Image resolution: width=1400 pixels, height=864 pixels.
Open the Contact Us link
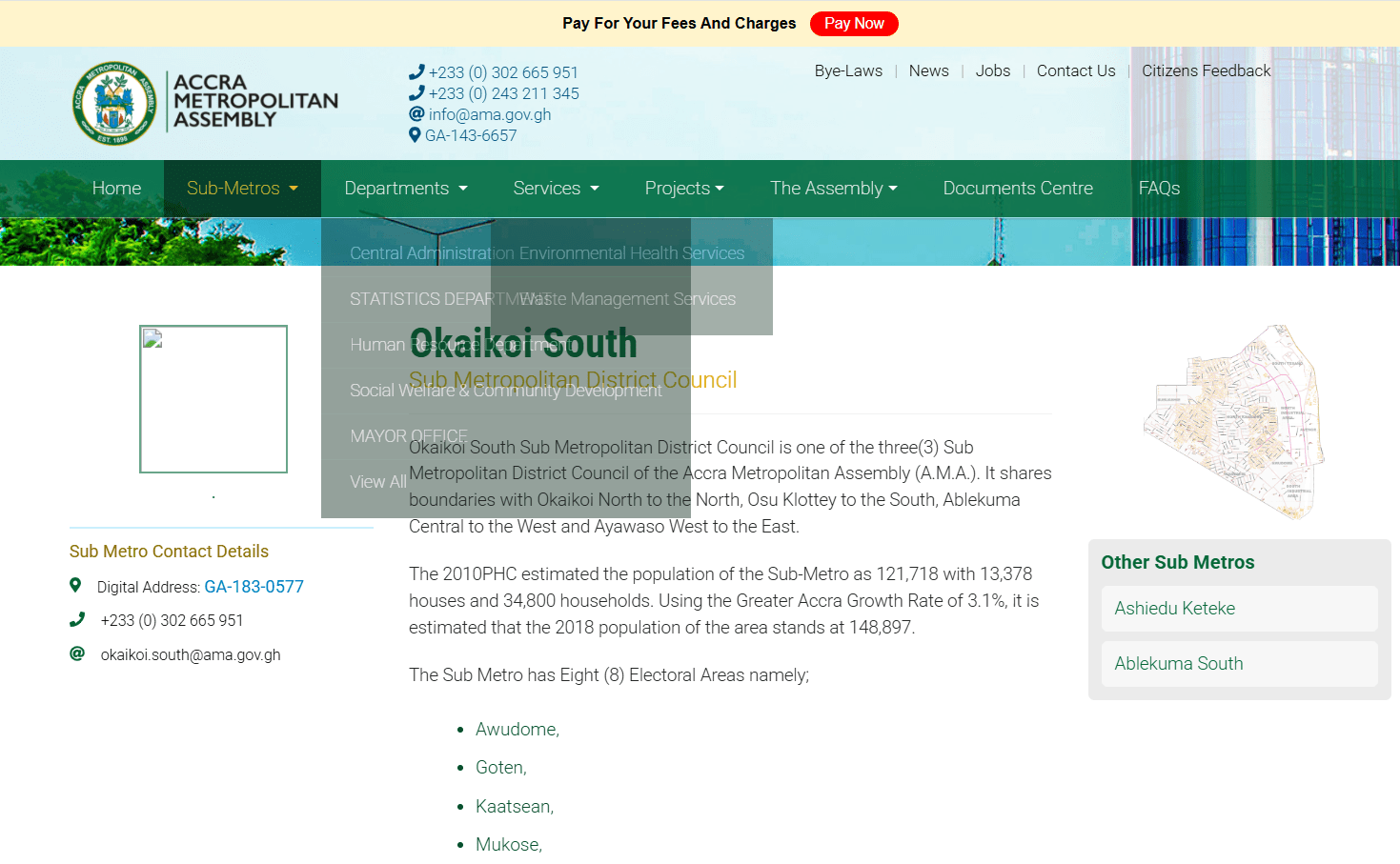(1076, 70)
